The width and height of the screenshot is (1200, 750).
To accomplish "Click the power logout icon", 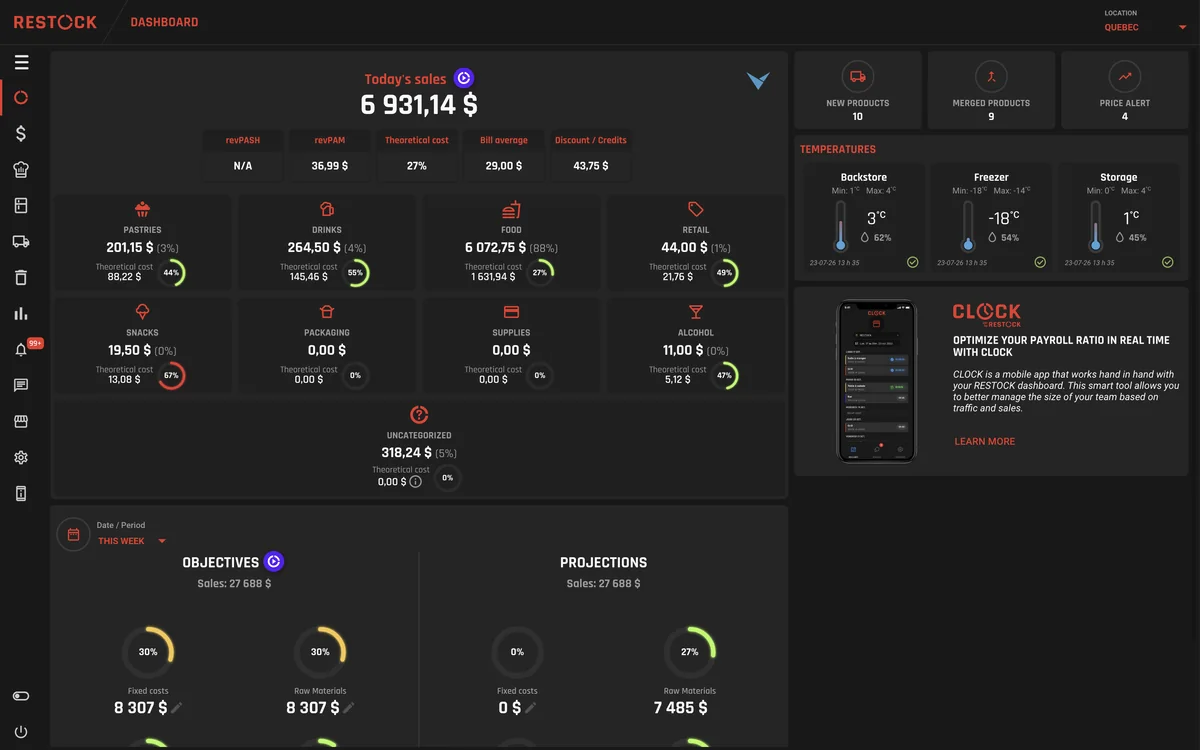I will pyautogui.click(x=21, y=732).
